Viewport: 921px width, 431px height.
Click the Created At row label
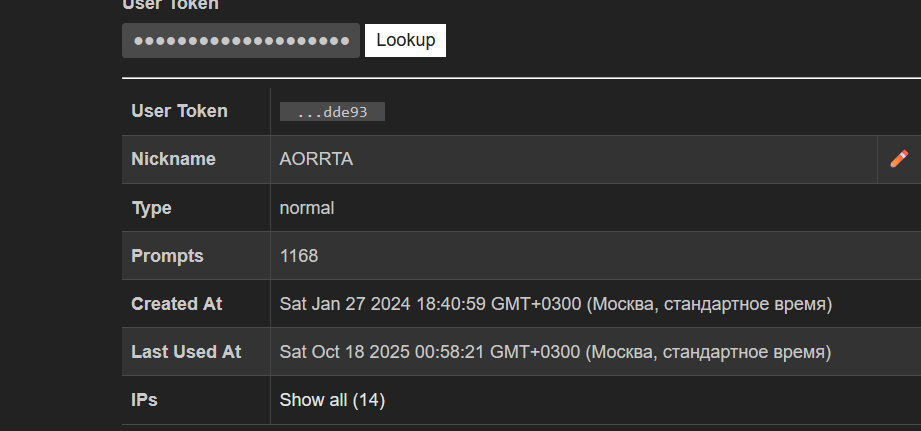(177, 304)
